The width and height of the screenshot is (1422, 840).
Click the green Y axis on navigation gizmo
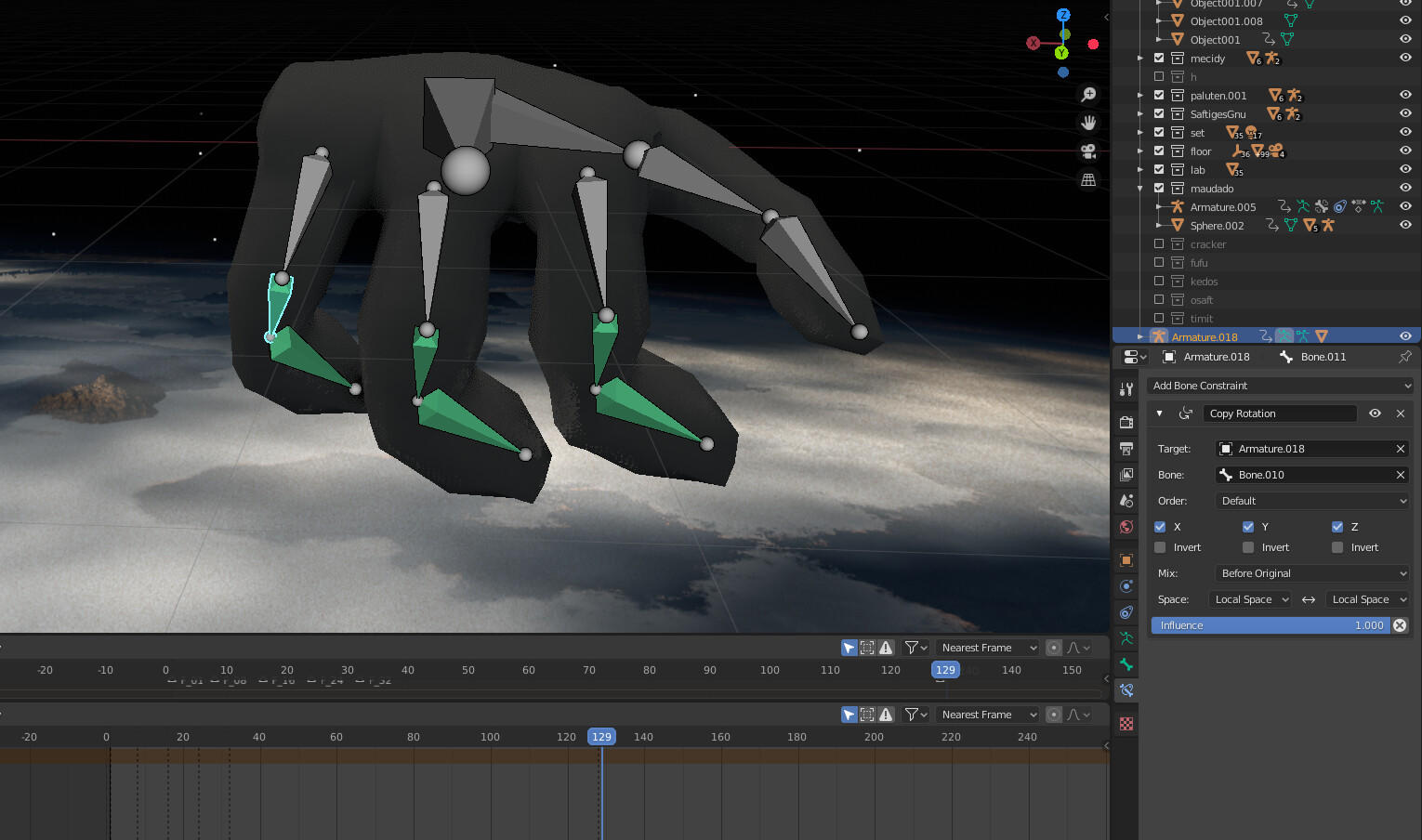[1061, 53]
